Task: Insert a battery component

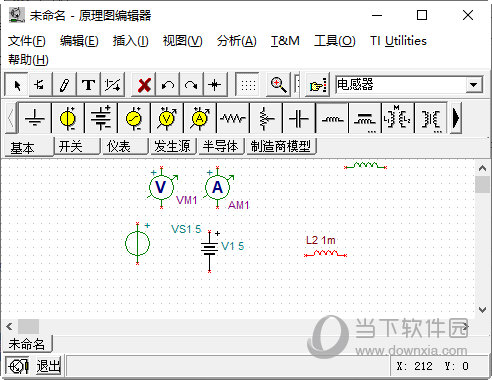Action: (101, 118)
